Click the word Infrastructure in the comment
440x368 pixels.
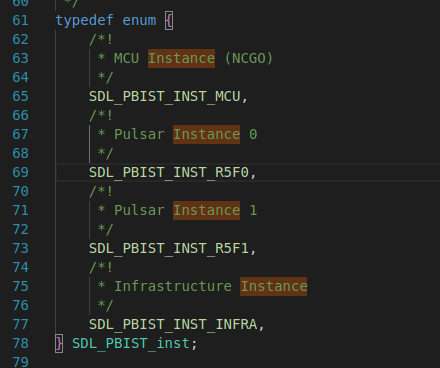pyautogui.click(x=173, y=286)
